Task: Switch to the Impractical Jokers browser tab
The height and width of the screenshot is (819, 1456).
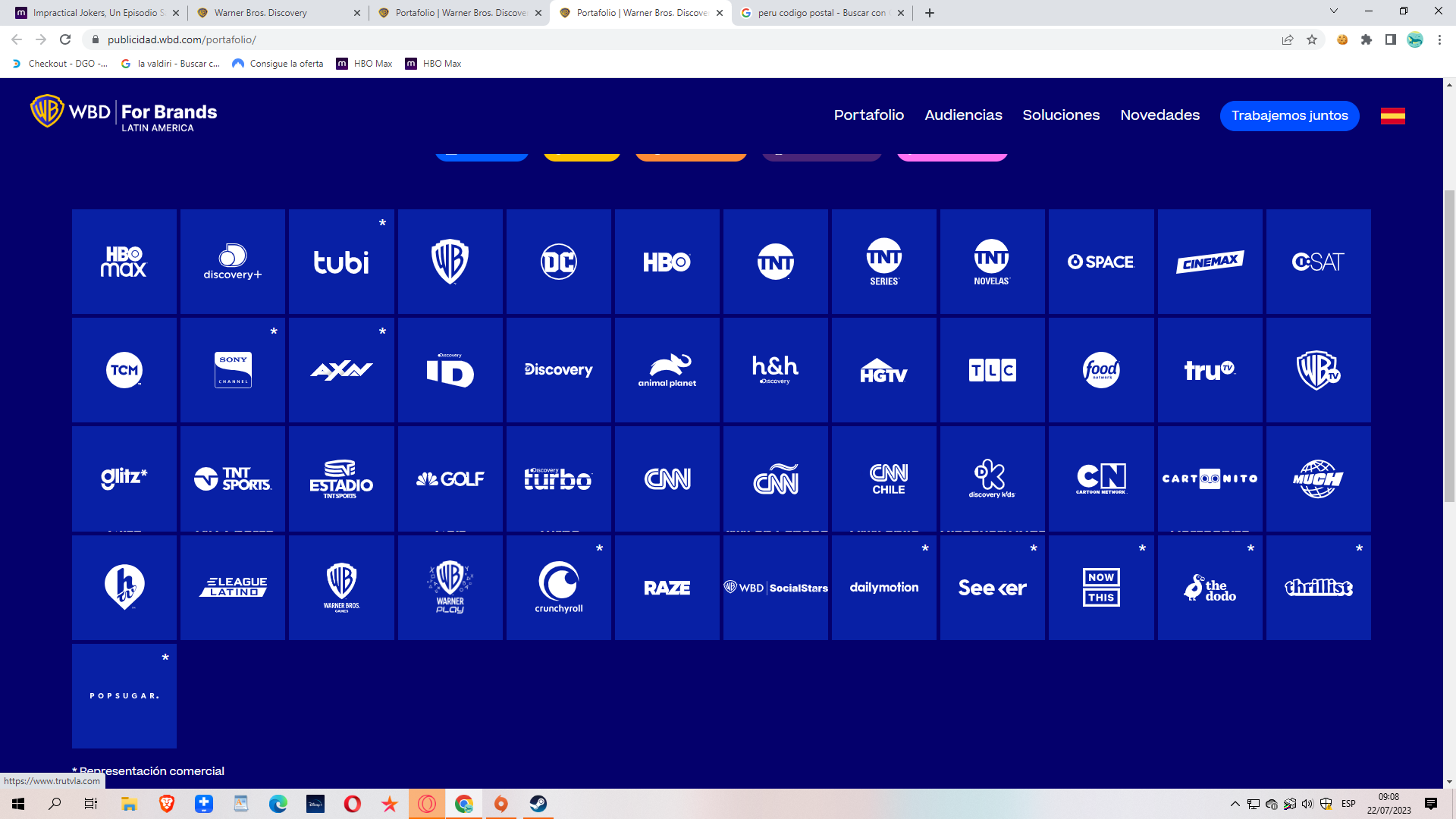Action: (x=96, y=13)
